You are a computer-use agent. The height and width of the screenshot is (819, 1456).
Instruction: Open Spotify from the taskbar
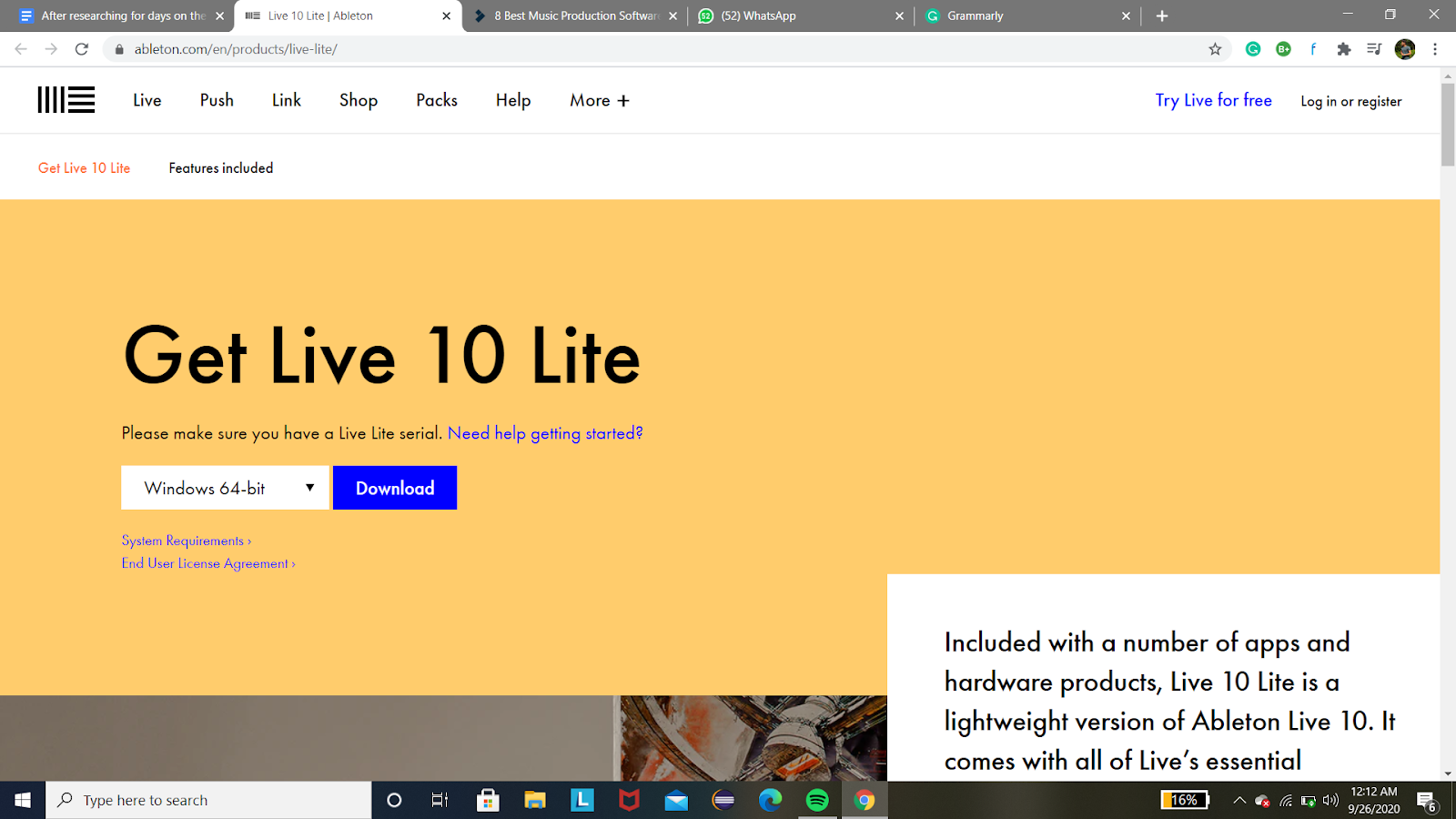817,800
